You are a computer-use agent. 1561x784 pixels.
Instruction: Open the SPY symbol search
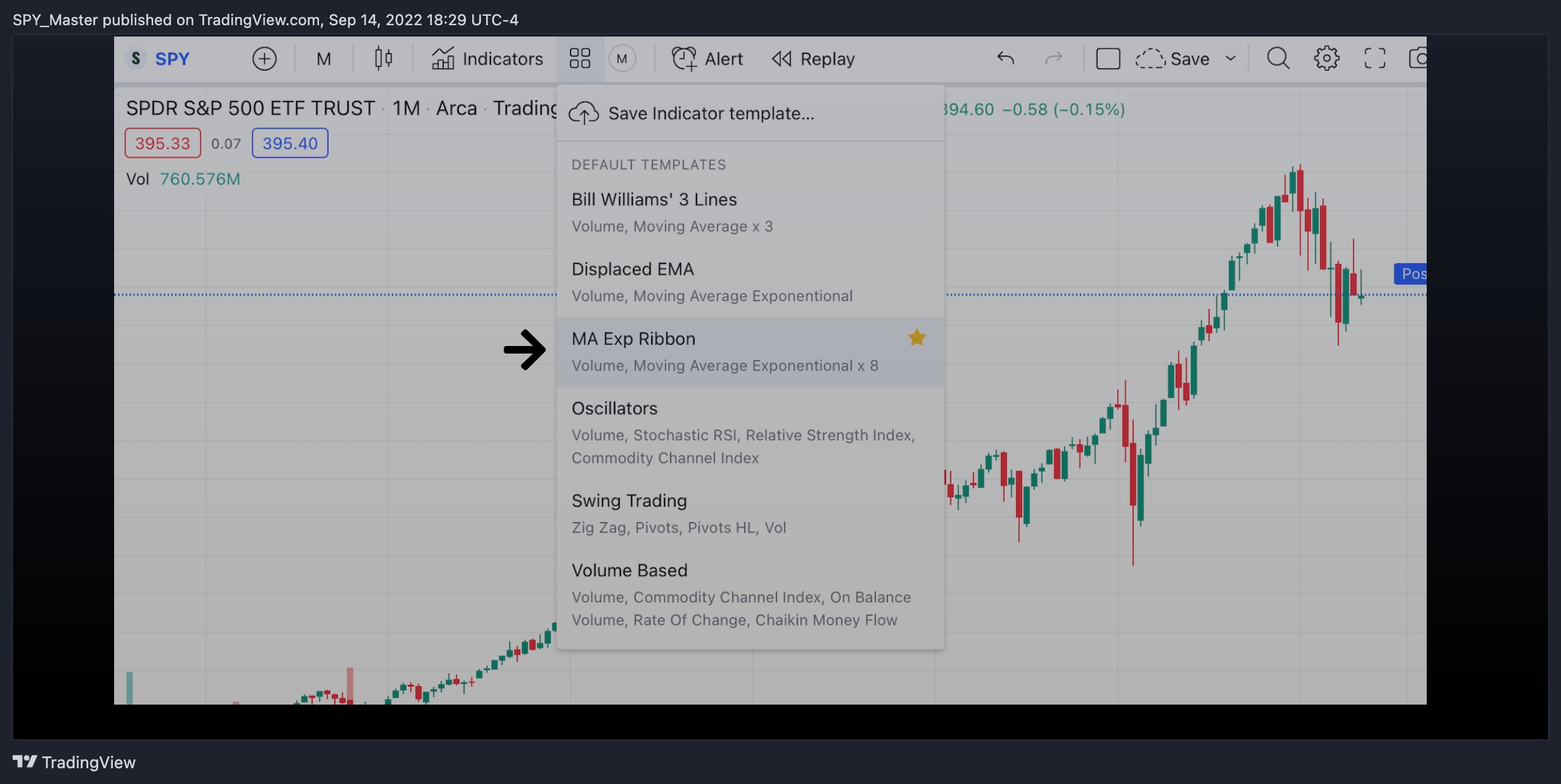pos(159,59)
